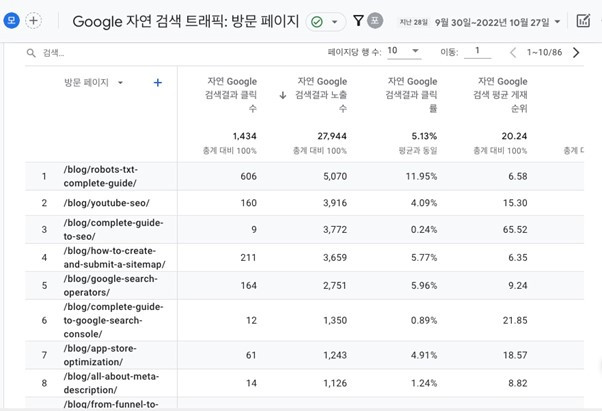Click the 1,126 impressions cell

point(335,383)
